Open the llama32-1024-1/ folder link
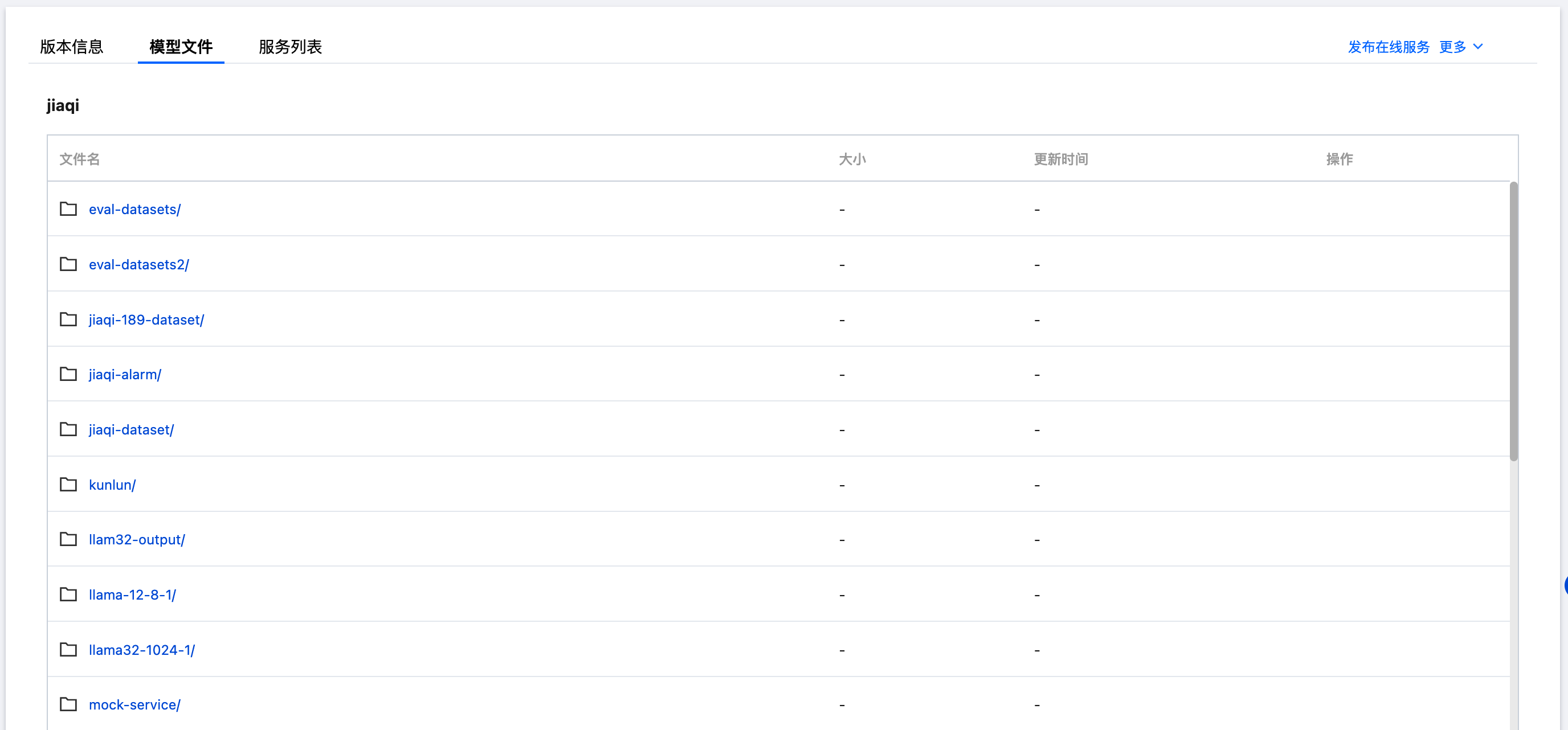Viewport: 1568px width, 730px height. coord(141,650)
